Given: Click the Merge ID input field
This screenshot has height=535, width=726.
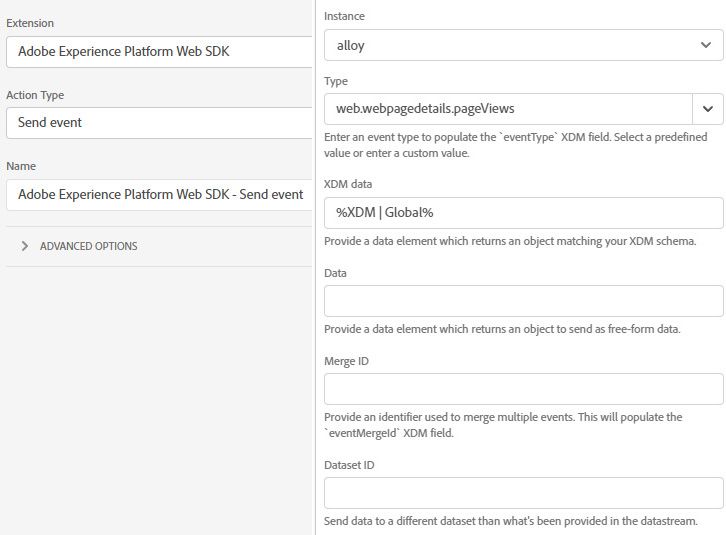Looking at the screenshot, I should tap(524, 389).
